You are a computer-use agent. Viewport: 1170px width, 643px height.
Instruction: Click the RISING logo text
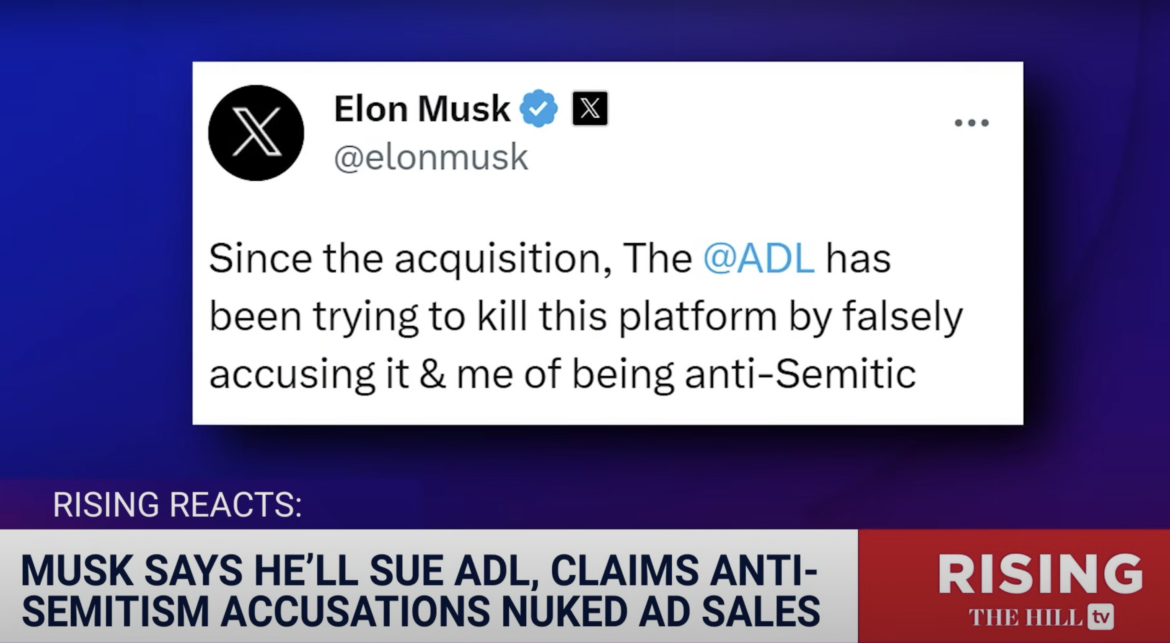coord(1040,574)
